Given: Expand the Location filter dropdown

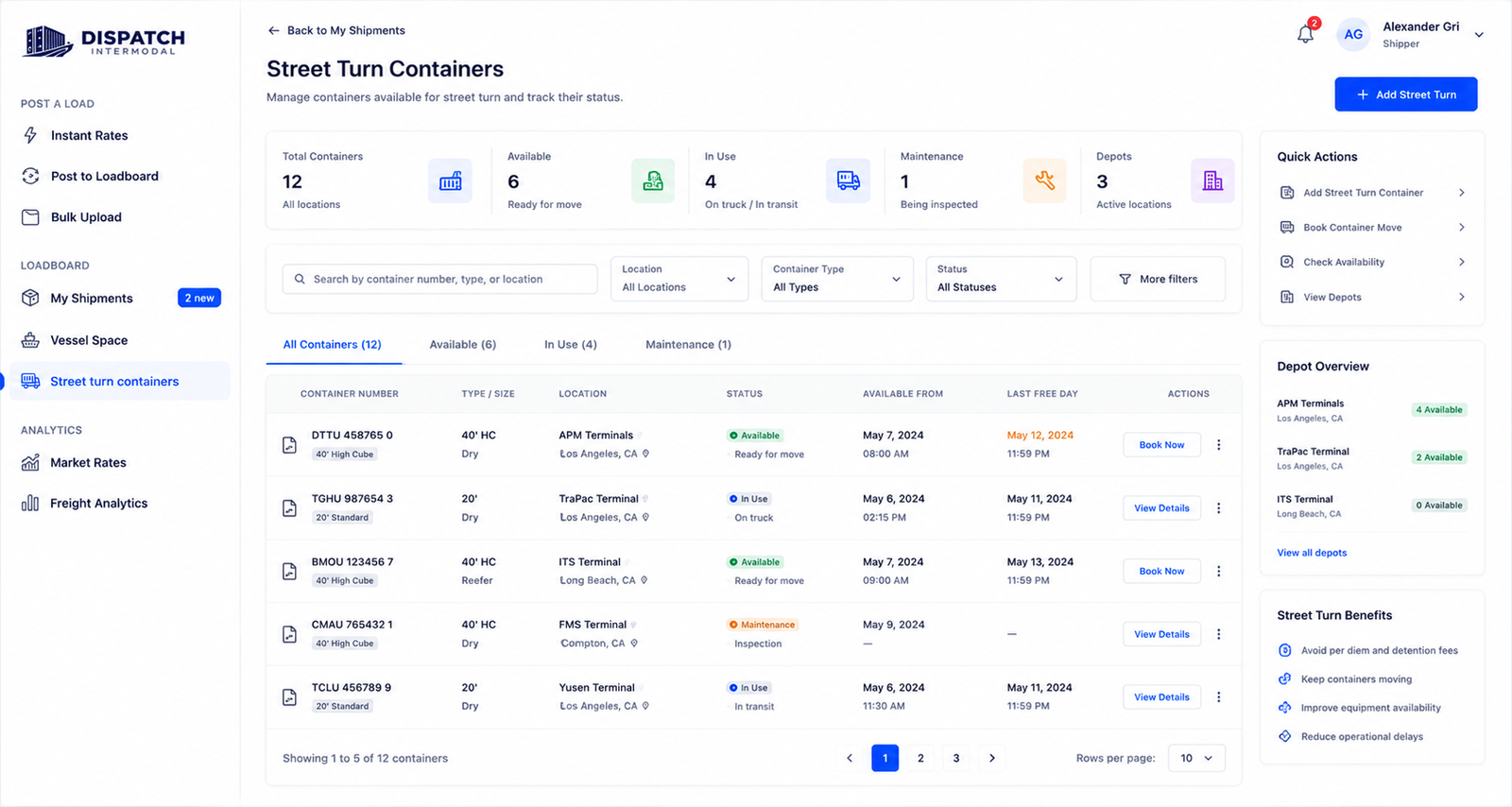Looking at the screenshot, I should pyautogui.click(x=679, y=279).
